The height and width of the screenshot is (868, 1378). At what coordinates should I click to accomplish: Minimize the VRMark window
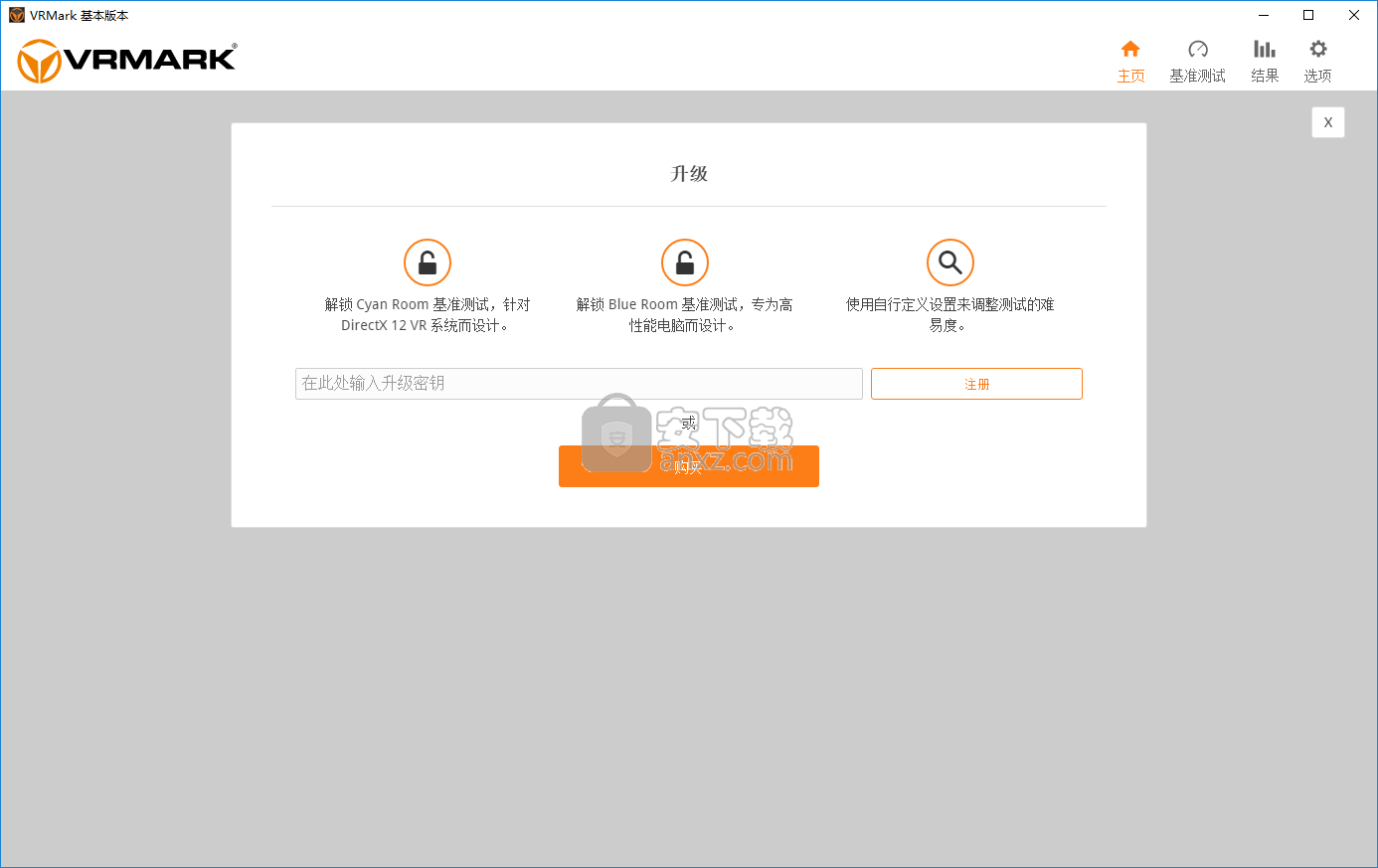pyautogui.click(x=1263, y=15)
